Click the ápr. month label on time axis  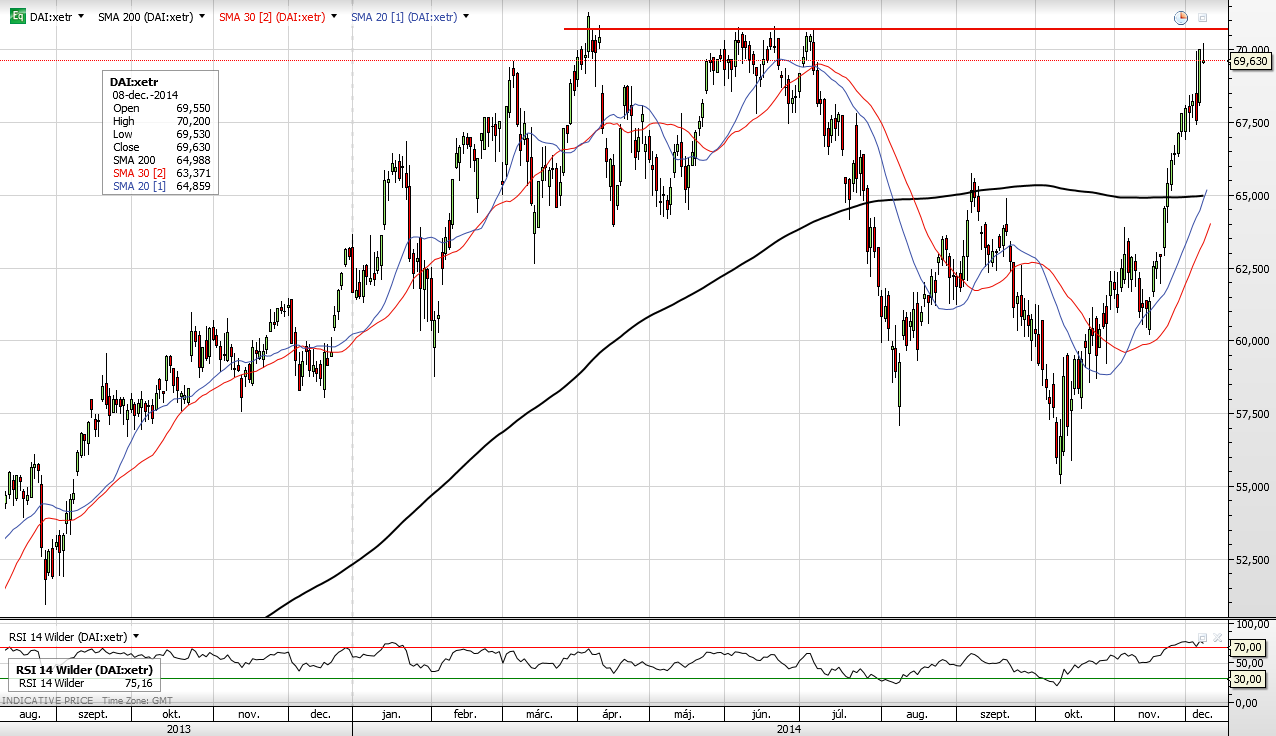[612, 715]
